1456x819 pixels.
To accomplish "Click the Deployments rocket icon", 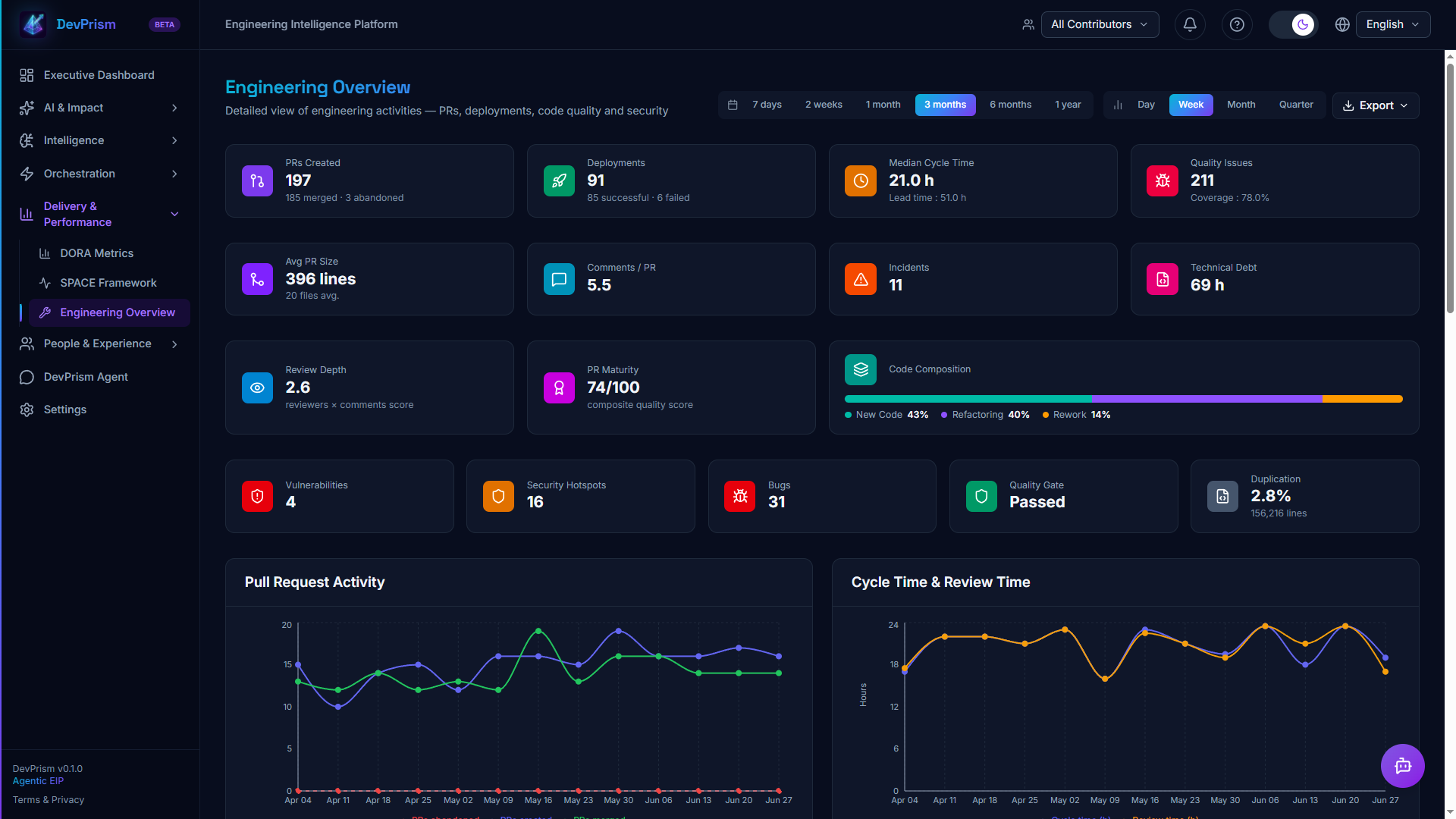I will coord(559,180).
